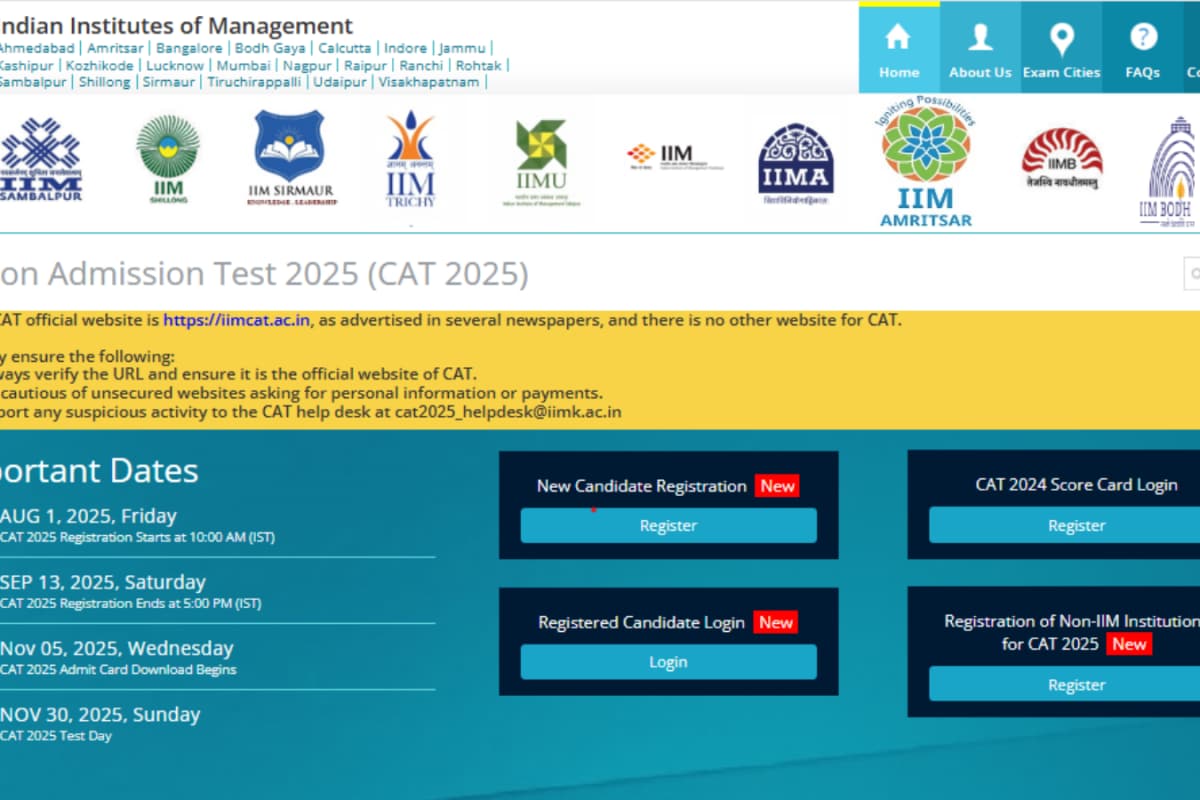1200x800 pixels.
Task: Click the CAT 2025 Test Day text
Action: coord(56,736)
